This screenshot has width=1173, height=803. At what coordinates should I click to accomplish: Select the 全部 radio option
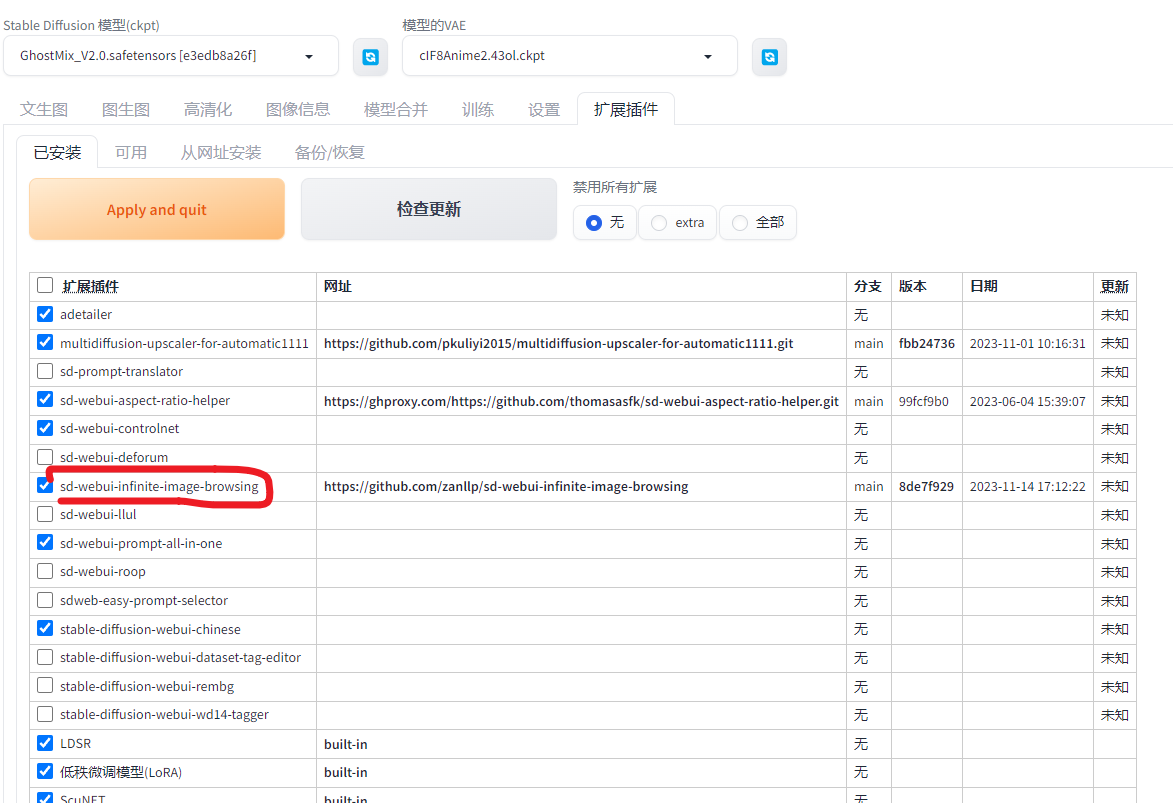pos(758,223)
